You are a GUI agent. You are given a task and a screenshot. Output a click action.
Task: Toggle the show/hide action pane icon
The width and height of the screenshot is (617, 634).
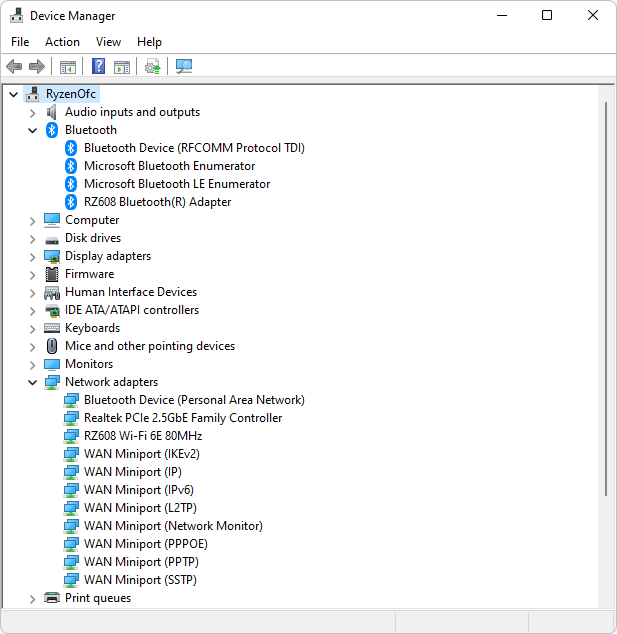point(122,67)
